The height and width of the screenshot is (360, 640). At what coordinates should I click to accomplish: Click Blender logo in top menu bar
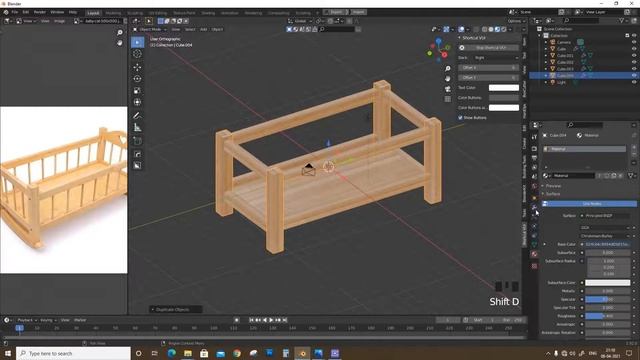pos(6,12)
